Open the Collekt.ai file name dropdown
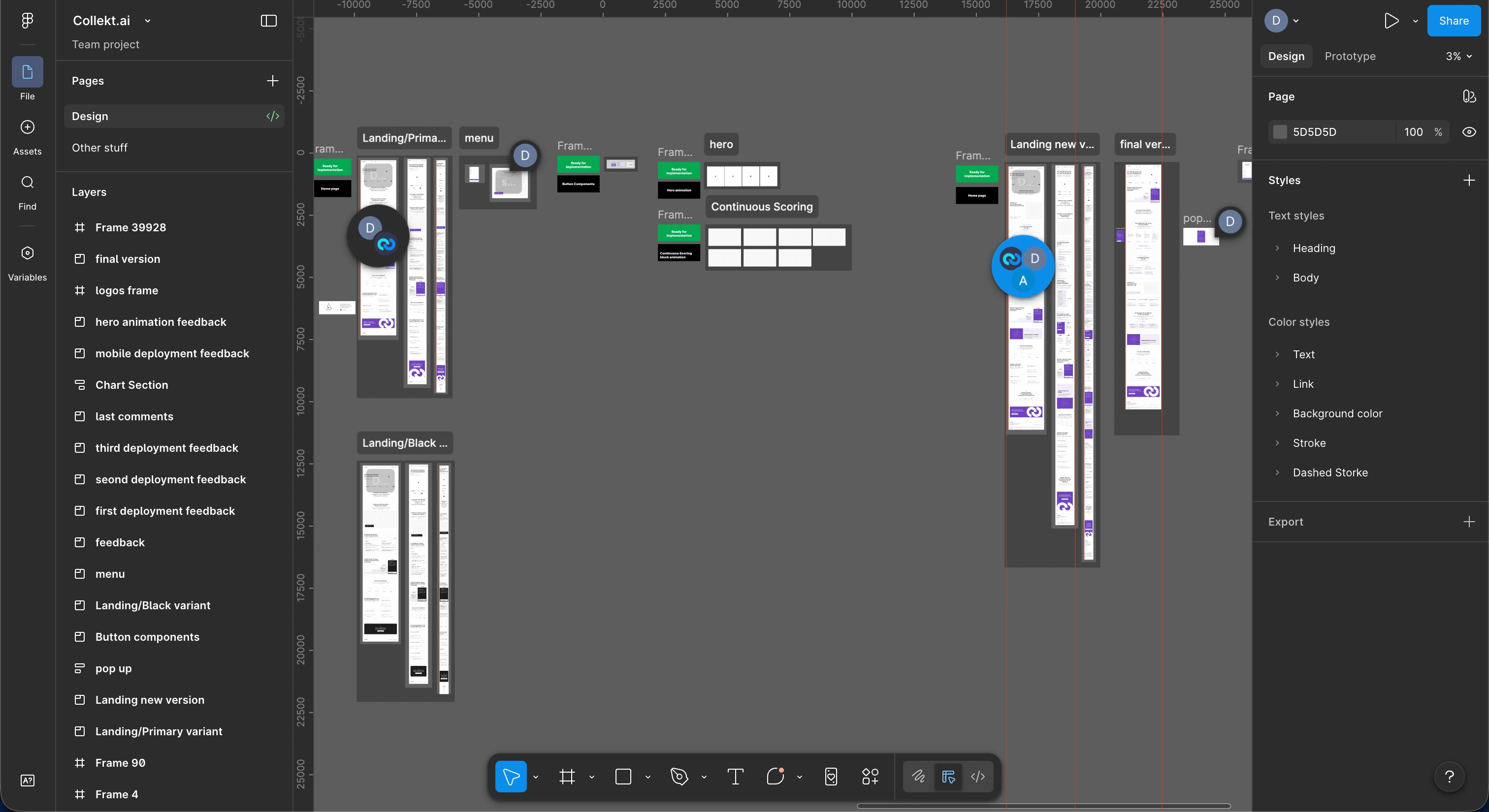 coord(148,21)
